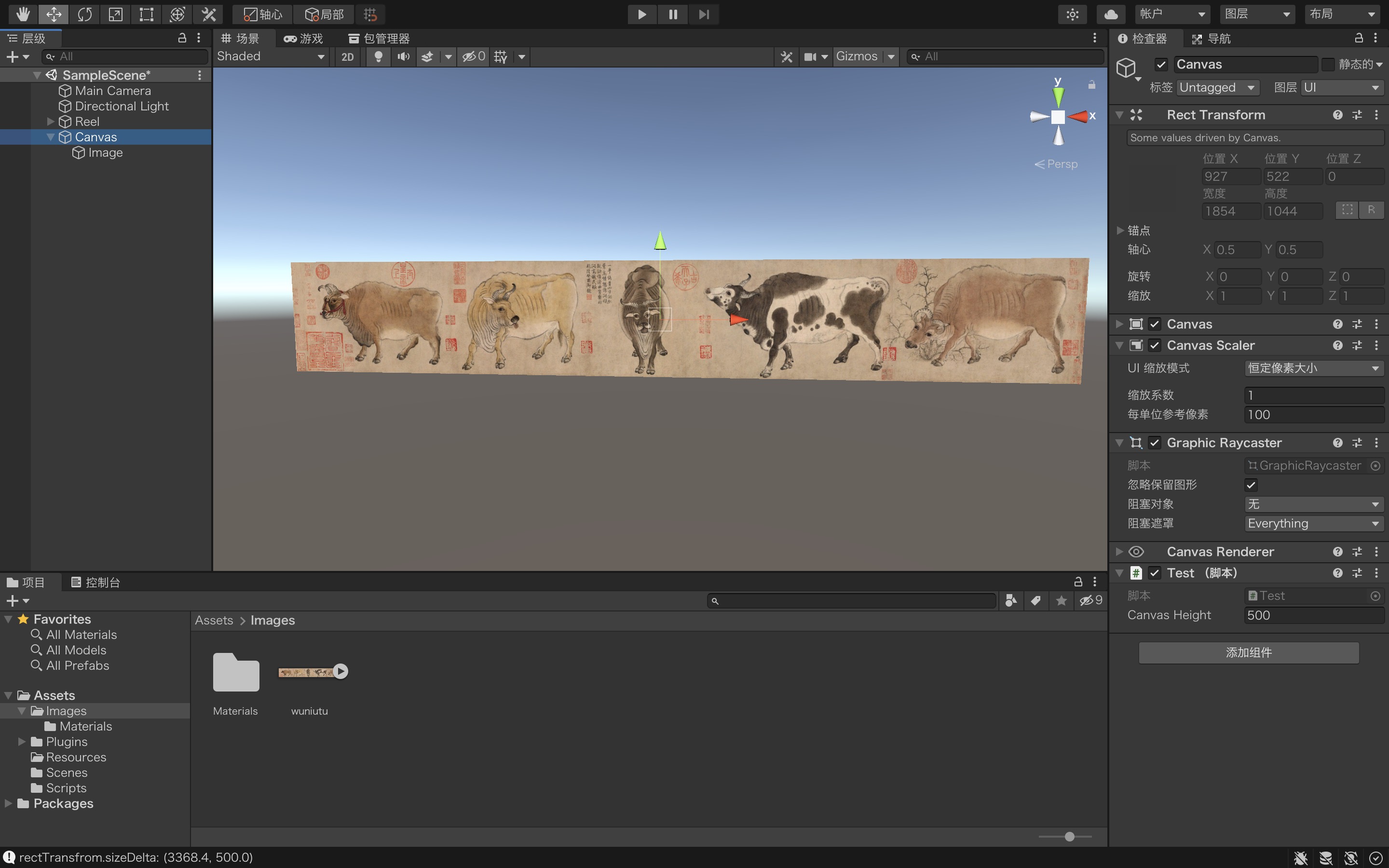Click the cloud services icon
This screenshot has height=868, width=1389.
point(1111,14)
